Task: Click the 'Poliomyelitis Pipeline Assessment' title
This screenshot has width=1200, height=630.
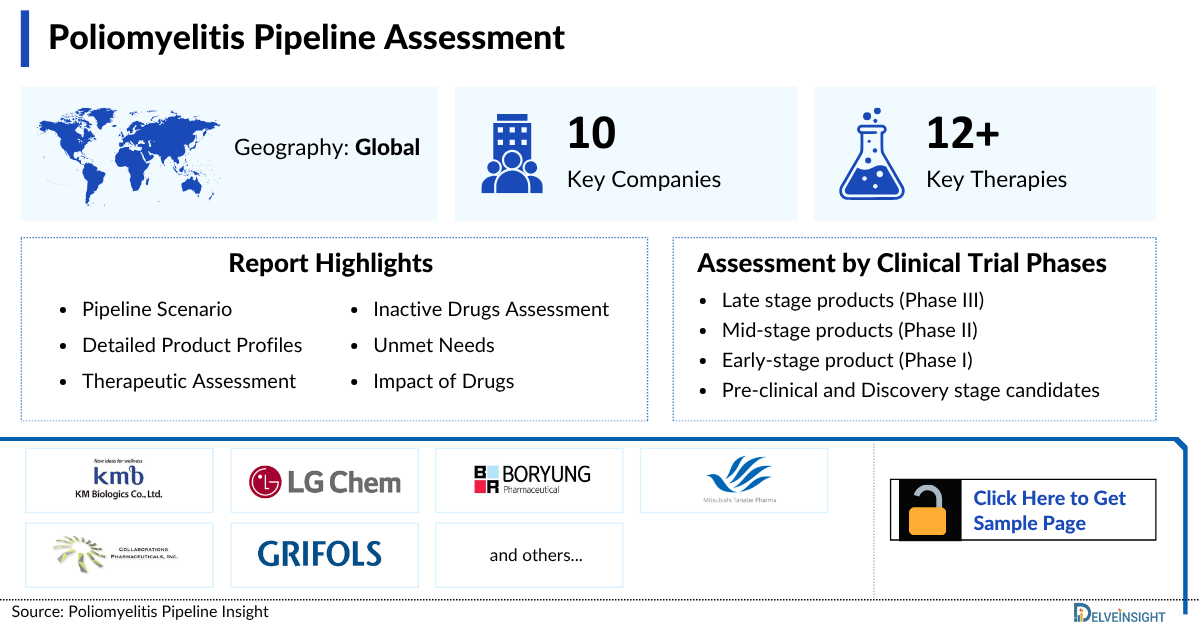Action: [x=307, y=37]
